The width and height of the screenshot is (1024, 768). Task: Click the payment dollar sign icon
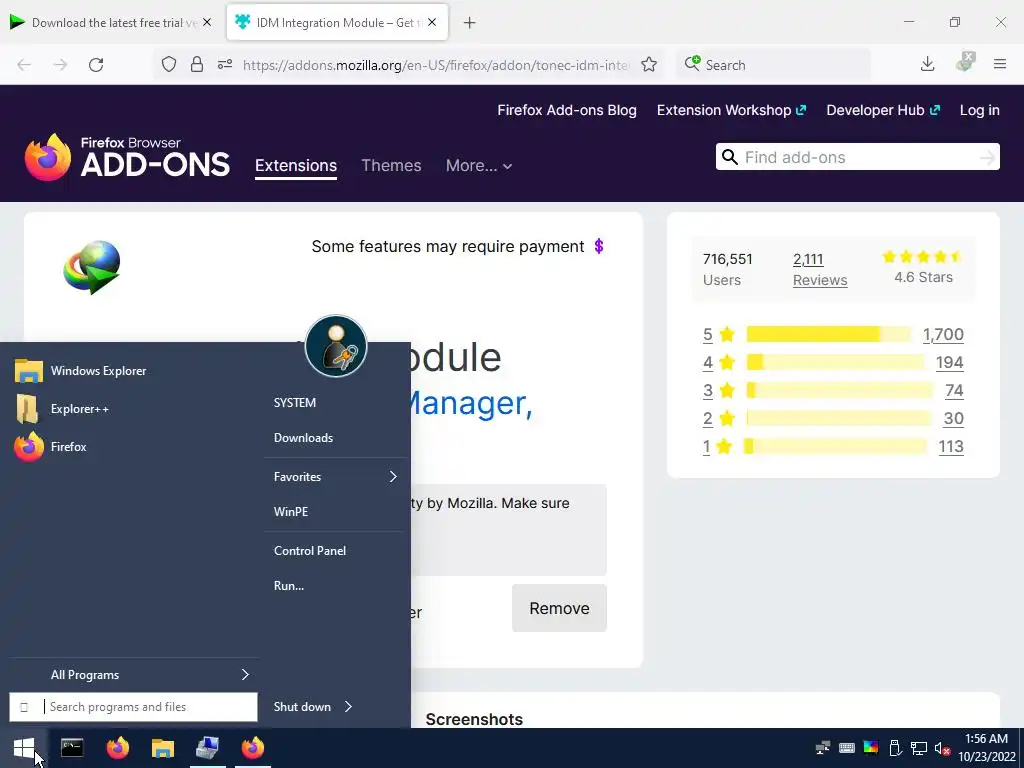click(599, 246)
